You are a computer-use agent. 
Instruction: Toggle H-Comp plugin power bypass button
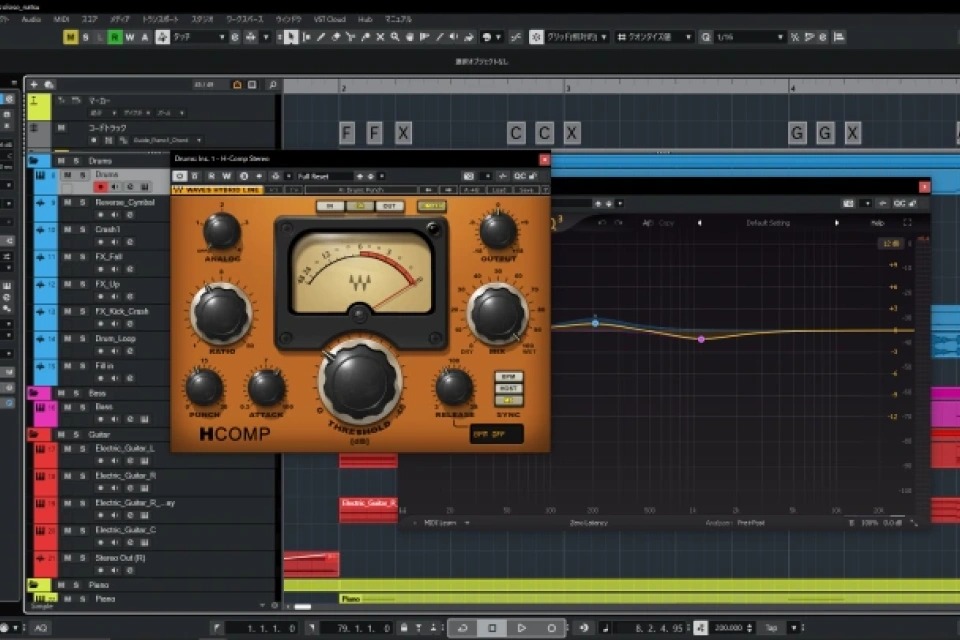[179, 176]
